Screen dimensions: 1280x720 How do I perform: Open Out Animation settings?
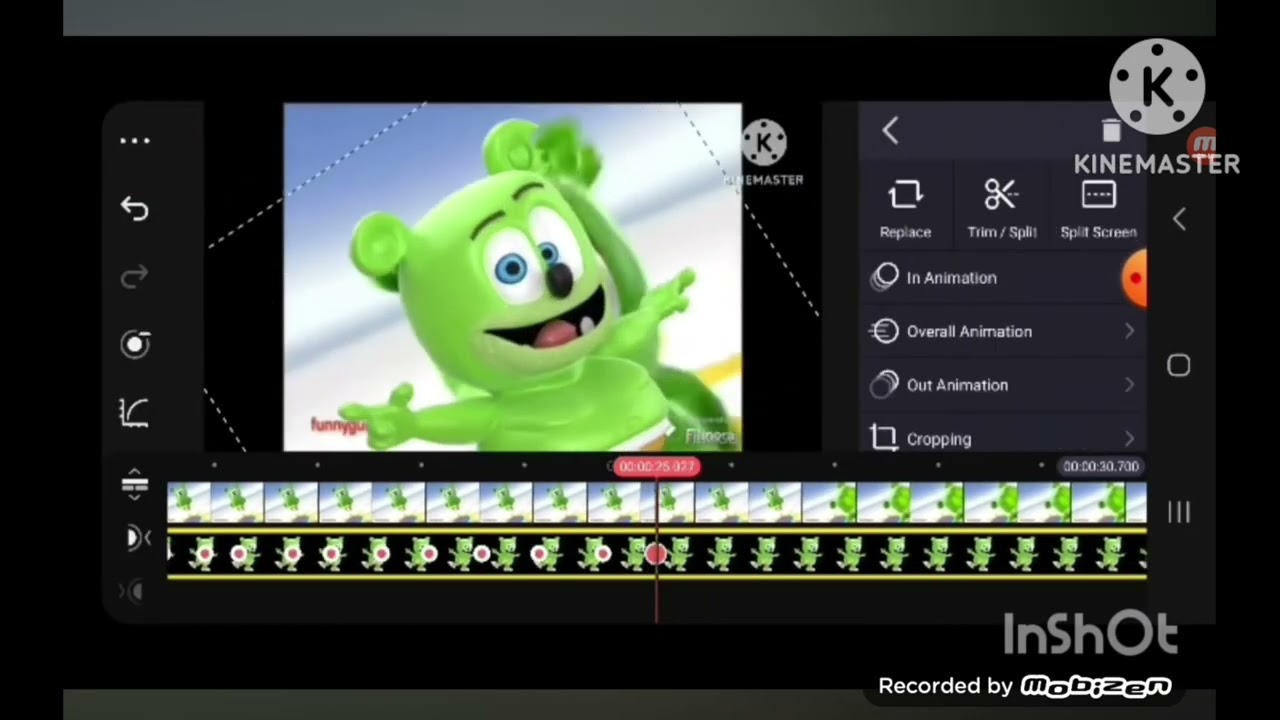tap(1002, 385)
